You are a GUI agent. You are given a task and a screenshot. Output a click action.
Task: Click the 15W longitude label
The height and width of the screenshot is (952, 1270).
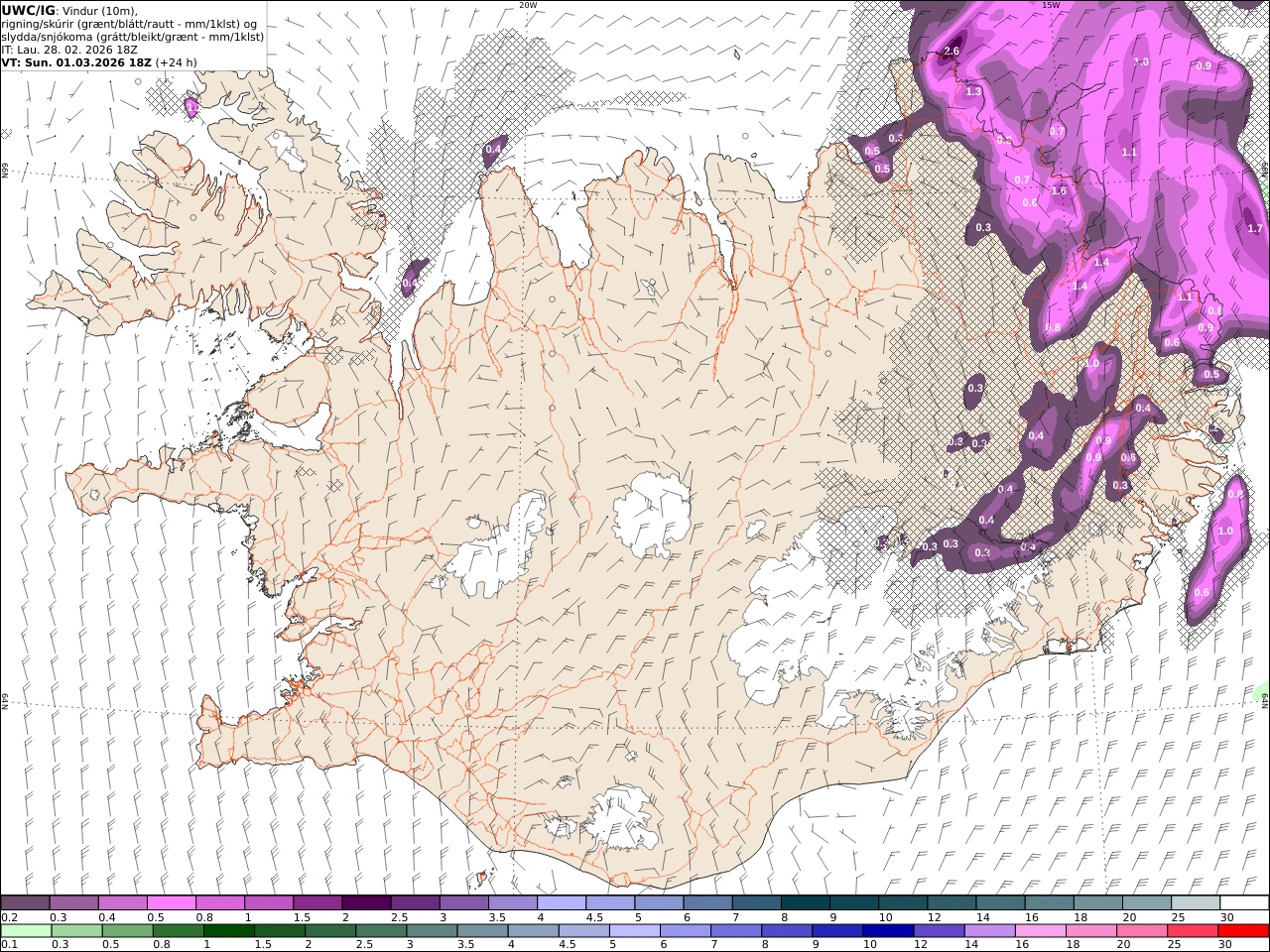point(1051,5)
